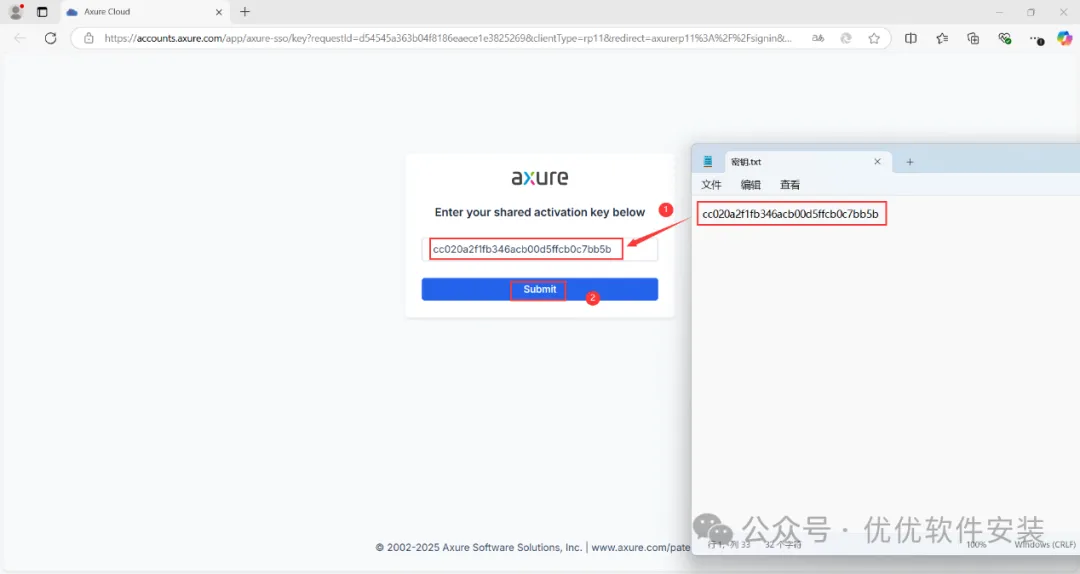Image resolution: width=1080 pixels, height=574 pixels.
Task: Click the 'Enter your shared activation key below' heading
Action: pos(539,212)
